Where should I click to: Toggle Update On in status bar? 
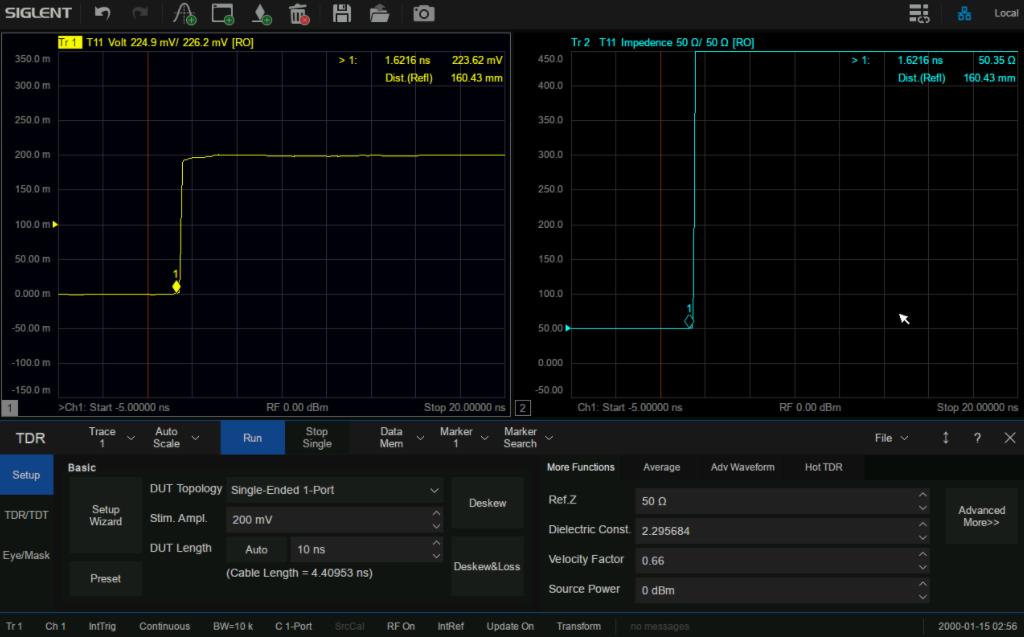pos(510,626)
